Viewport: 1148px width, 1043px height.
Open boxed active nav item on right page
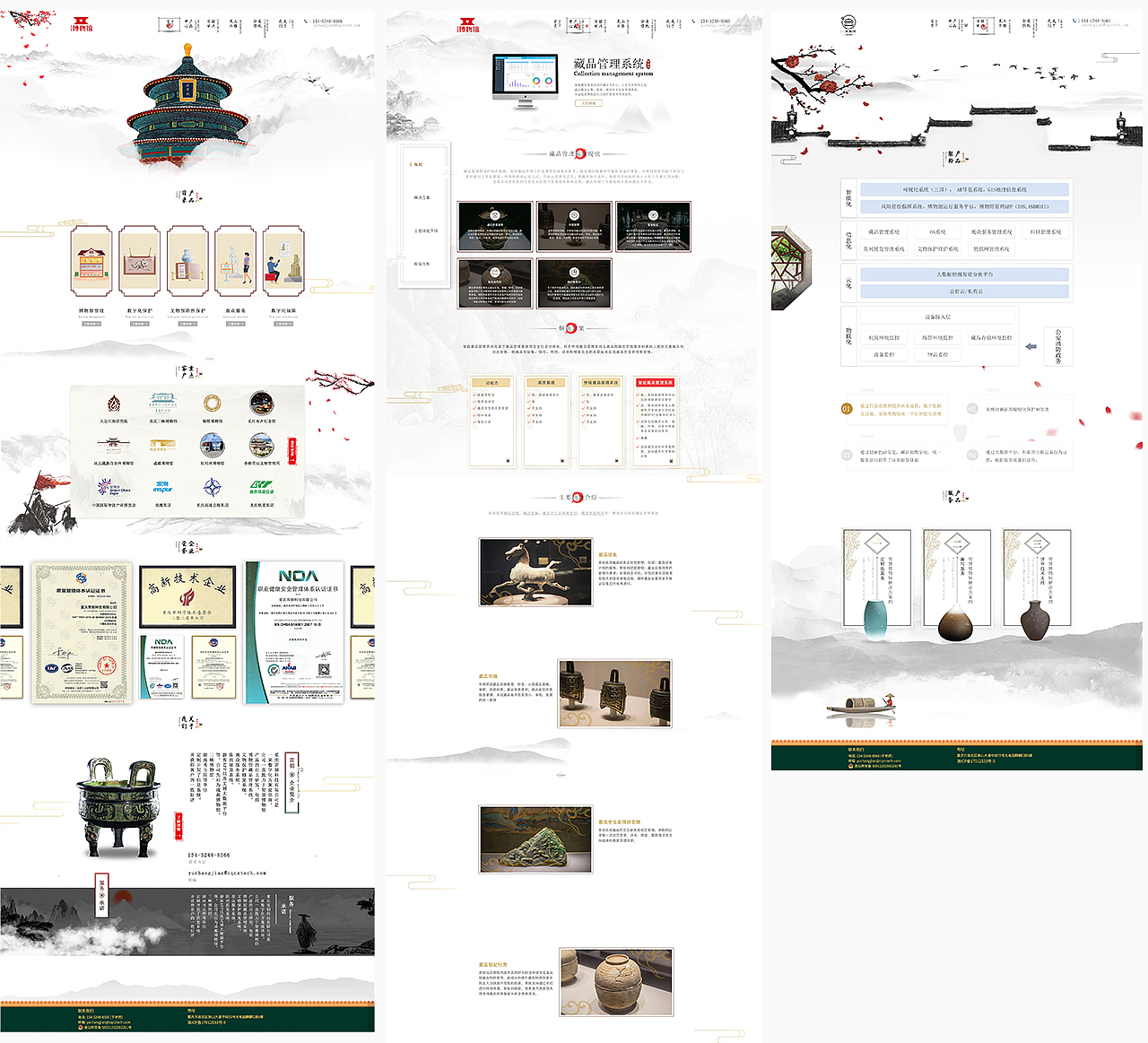(982, 24)
